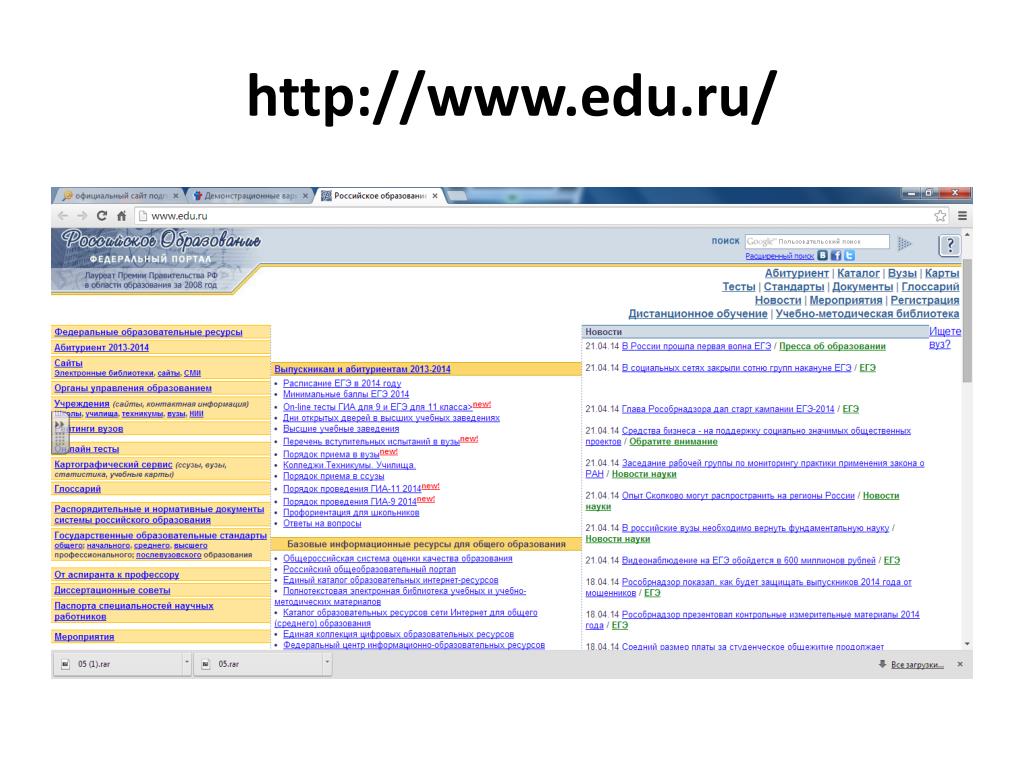Open news Глава Рособрнадзора дал старт кампании
The width and height of the screenshot is (1024, 768).
coord(728,409)
